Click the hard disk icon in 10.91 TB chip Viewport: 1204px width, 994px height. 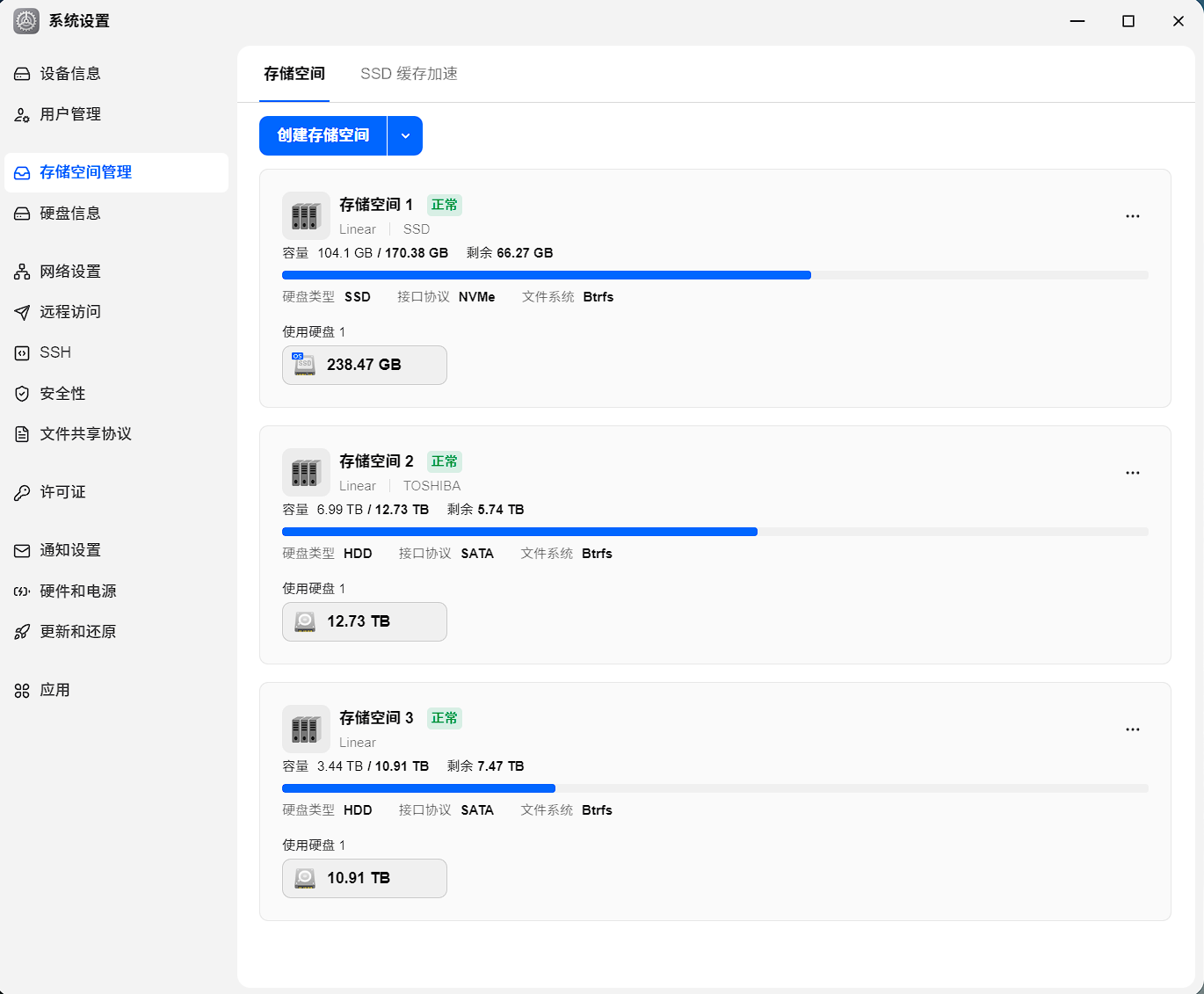[x=305, y=878]
